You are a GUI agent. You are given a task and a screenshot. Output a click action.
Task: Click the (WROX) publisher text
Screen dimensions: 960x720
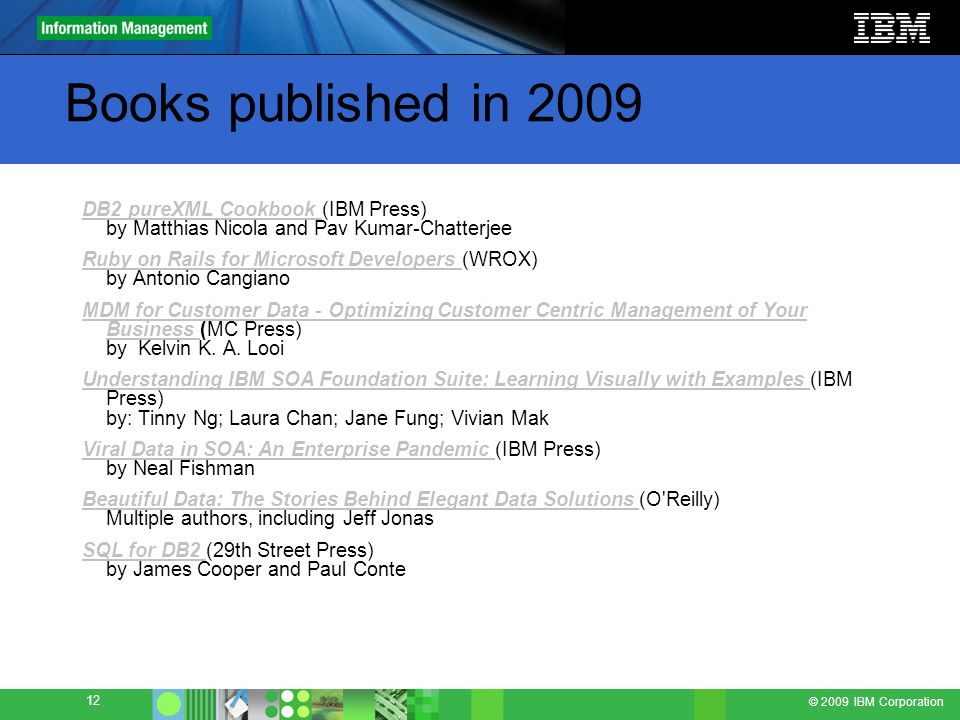pos(500,259)
